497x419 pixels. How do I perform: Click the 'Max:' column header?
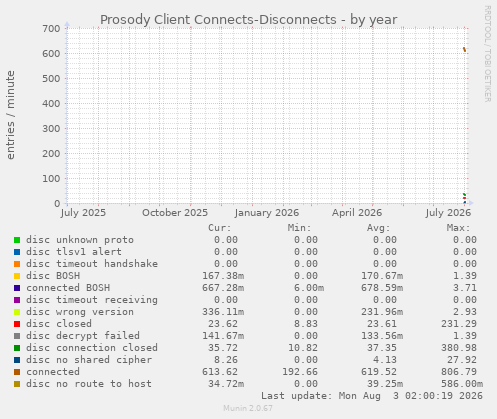(458, 228)
